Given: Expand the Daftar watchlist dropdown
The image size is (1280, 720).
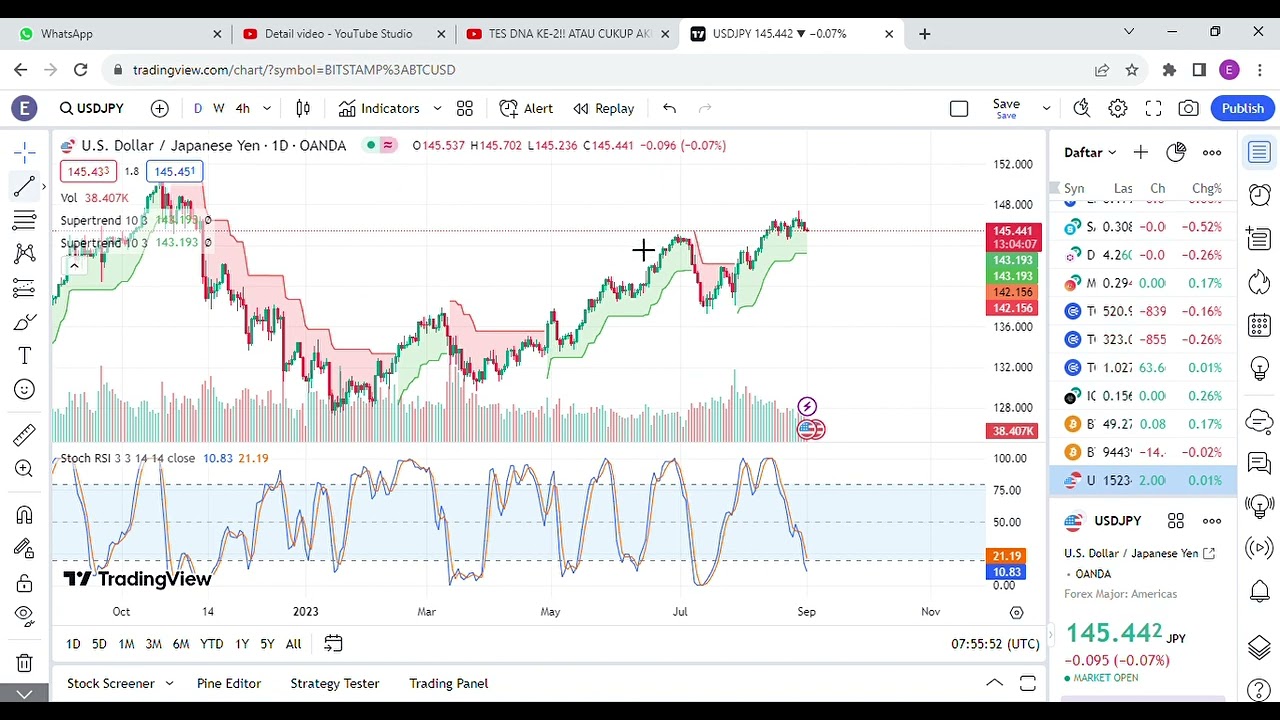Looking at the screenshot, I should (1090, 152).
